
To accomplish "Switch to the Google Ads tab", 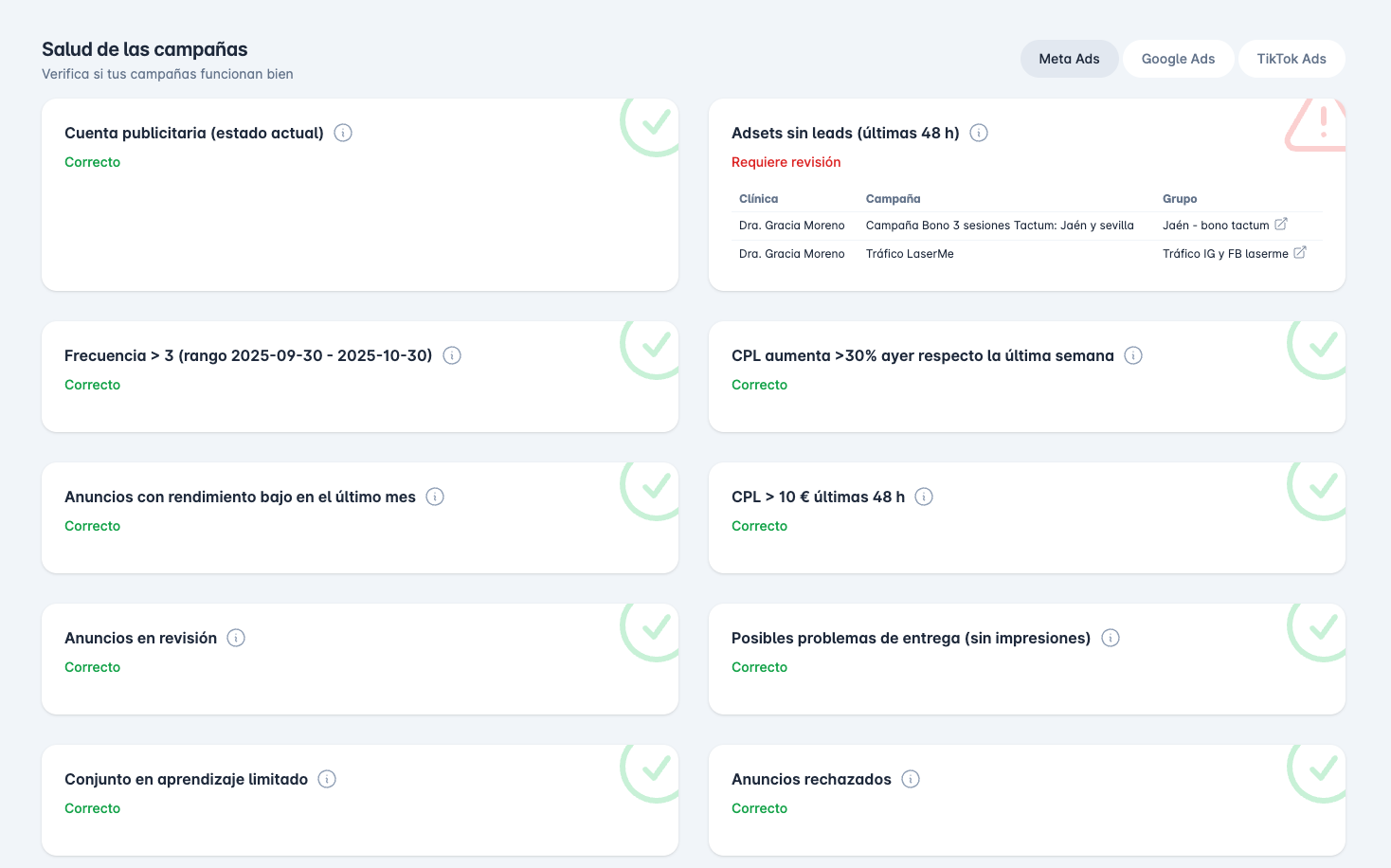I will [x=1178, y=59].
